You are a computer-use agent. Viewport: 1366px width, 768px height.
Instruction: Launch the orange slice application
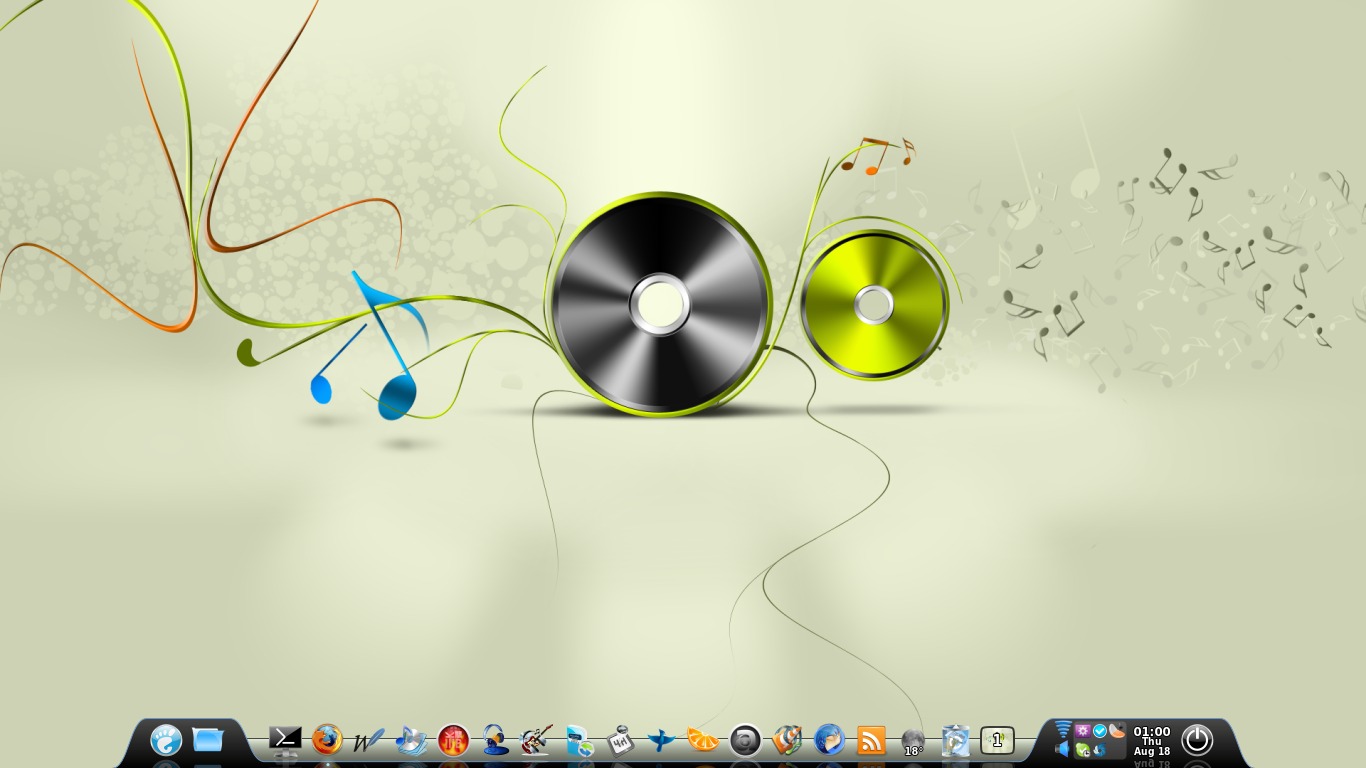pos(703,741)
